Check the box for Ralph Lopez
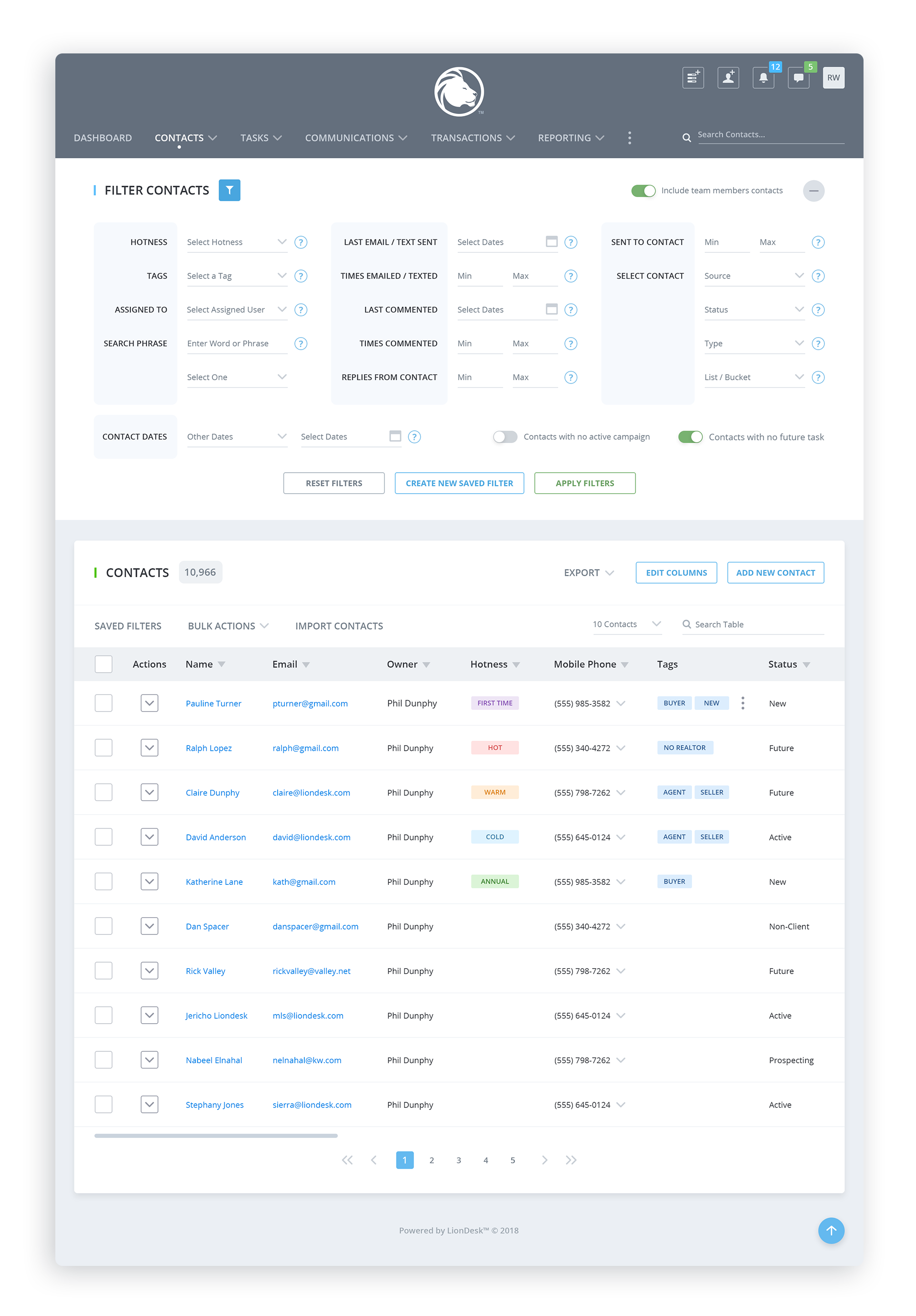Image resolution: width=916 pixels, height=1316 pixels. tap(104, 747)
